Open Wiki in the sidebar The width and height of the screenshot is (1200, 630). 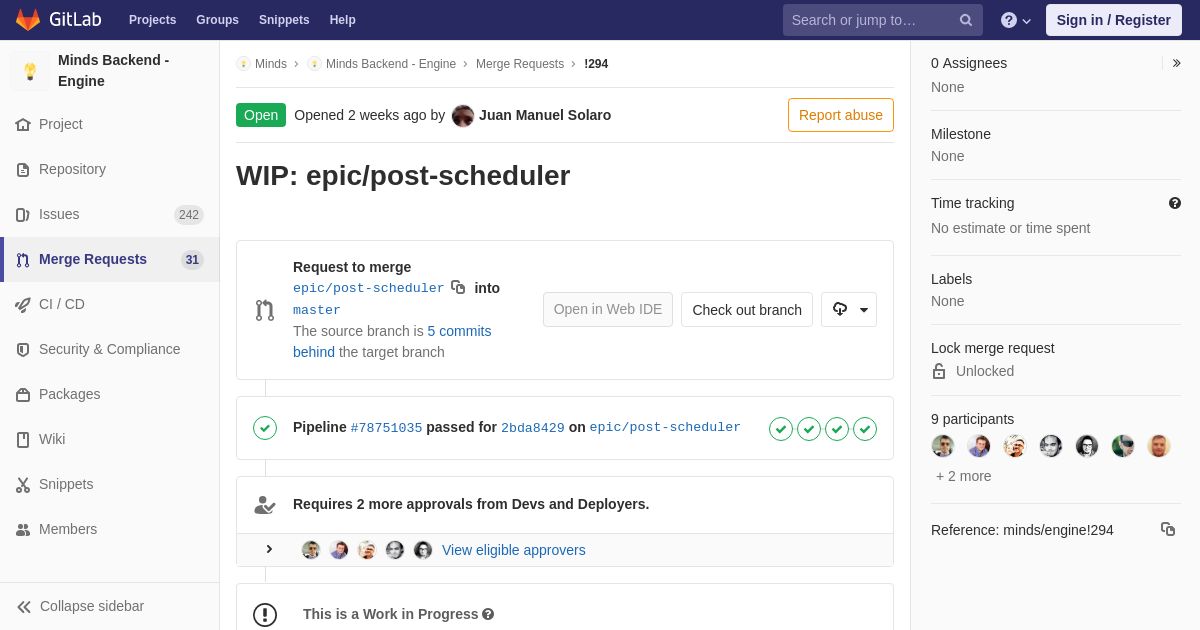point(110,439)
